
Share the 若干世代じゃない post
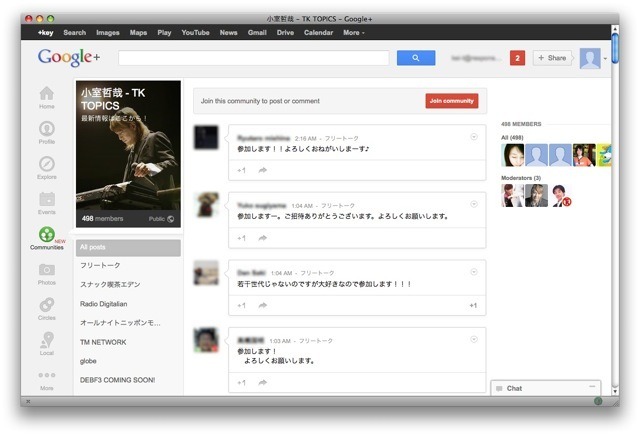click(x=262, y=305)
